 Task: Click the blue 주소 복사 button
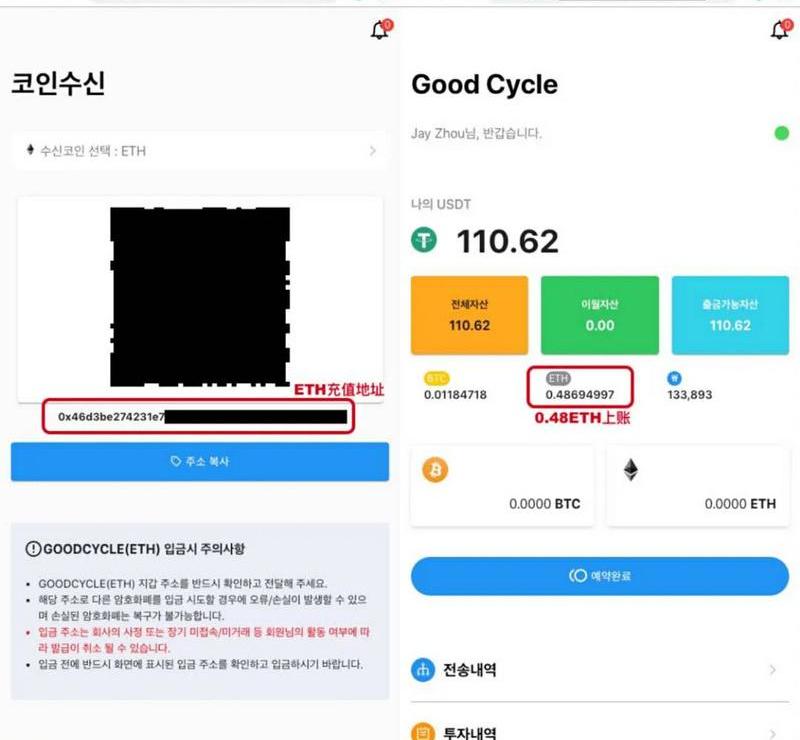pyautogui.click(x=200, y=461)
